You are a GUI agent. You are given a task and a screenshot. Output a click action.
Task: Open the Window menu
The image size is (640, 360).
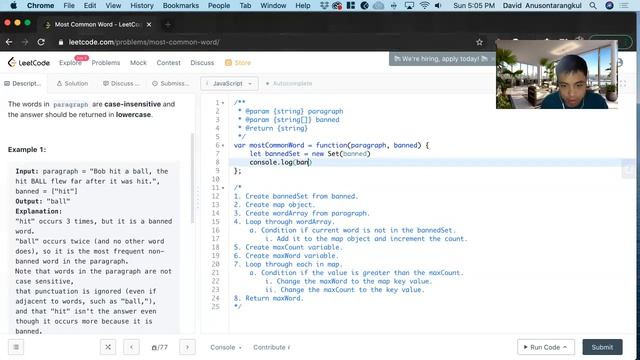point(273,5)
